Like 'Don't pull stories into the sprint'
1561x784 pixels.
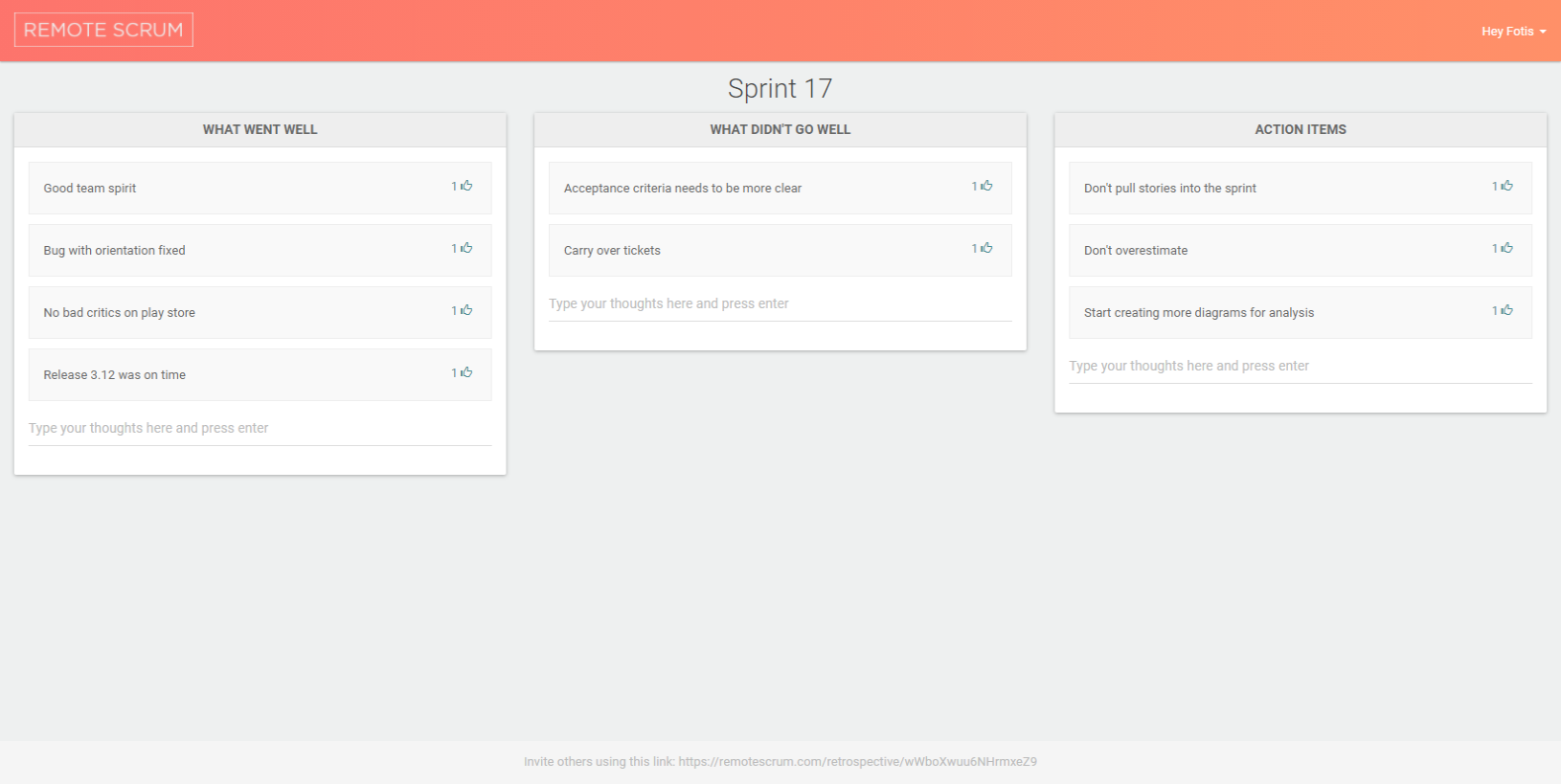[1506, 186]
